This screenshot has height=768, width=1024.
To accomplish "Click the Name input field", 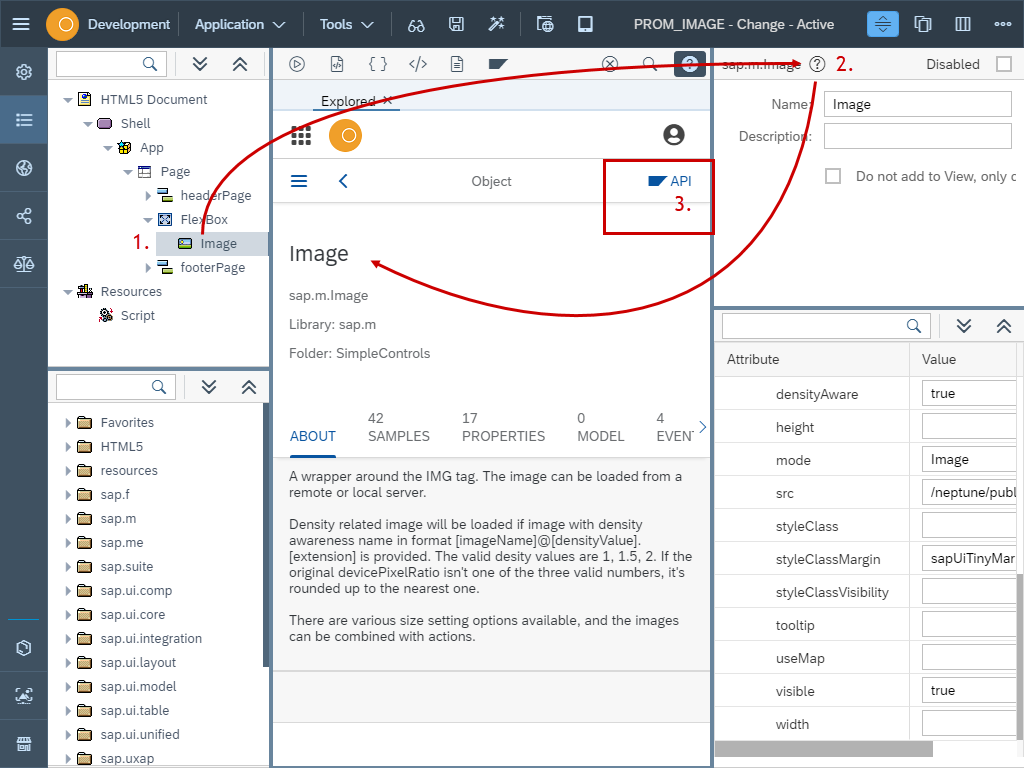I will (x=917, y=104).
